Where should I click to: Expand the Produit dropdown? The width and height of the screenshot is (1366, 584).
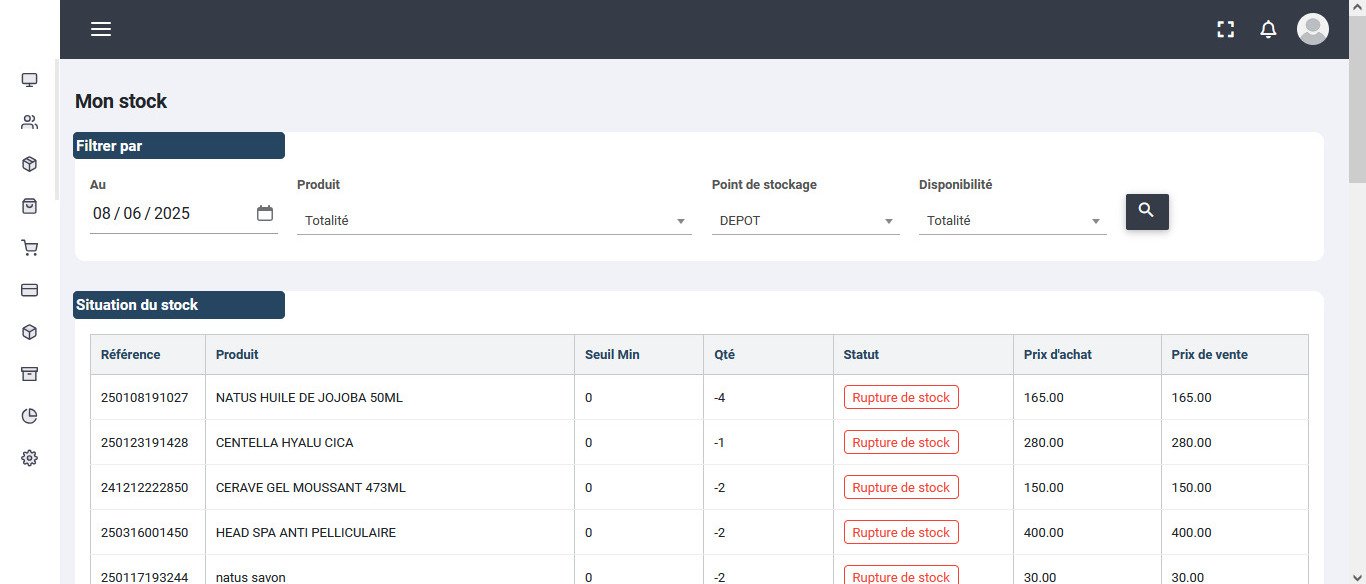coord(494,221)
